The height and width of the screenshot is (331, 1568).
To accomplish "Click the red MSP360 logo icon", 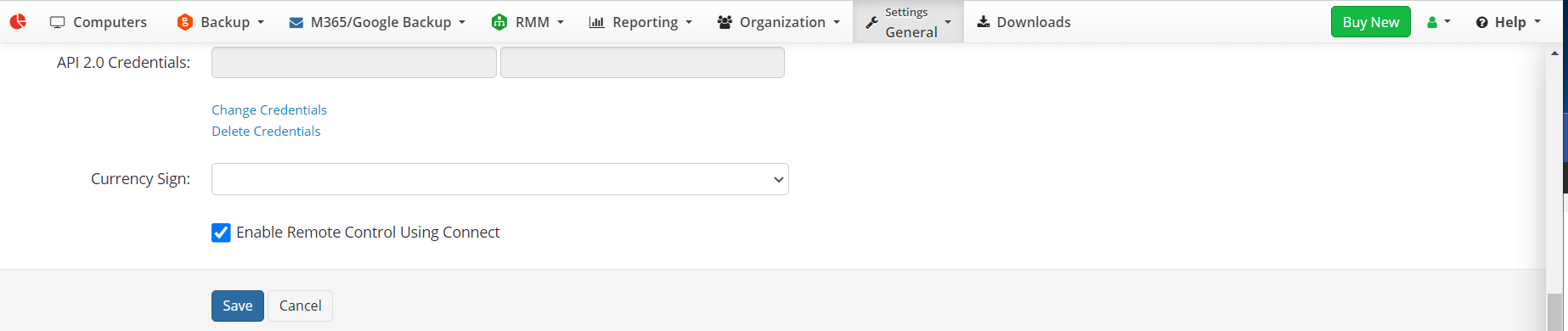I will [18, 21].
